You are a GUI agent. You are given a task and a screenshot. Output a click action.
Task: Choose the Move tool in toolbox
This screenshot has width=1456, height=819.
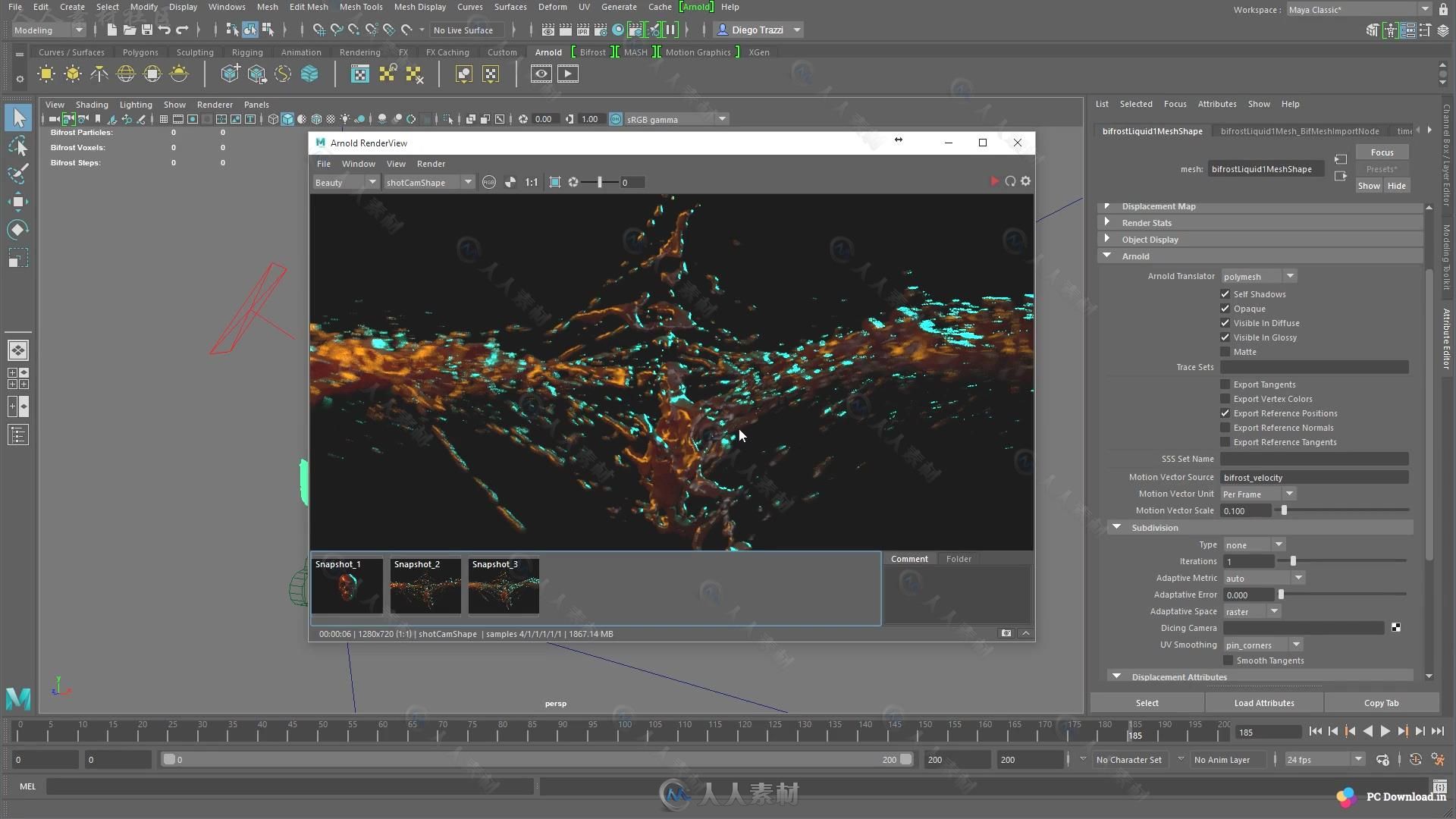click(x=19, y=202)
